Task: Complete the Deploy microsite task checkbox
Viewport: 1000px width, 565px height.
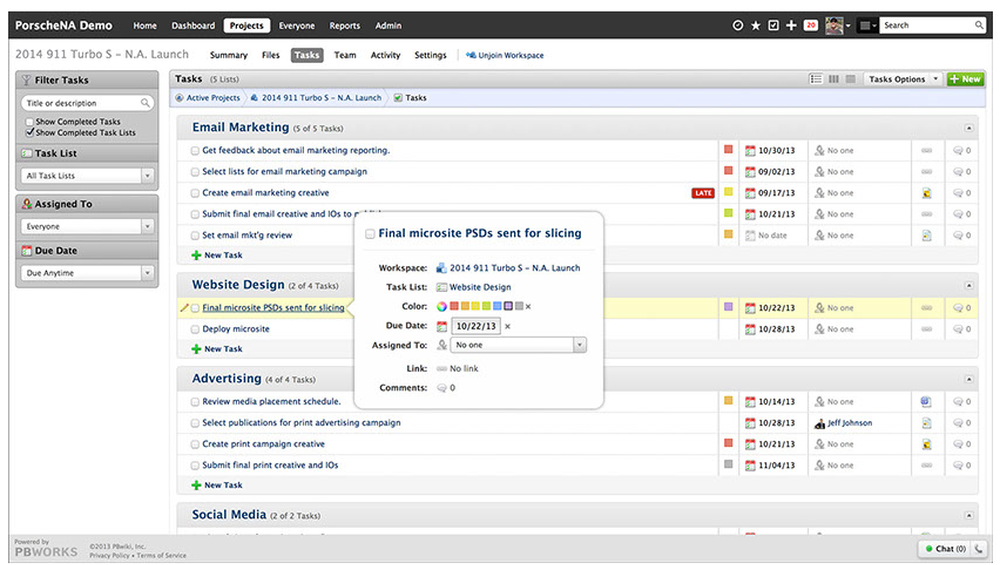Action: (x=195, y=330)
